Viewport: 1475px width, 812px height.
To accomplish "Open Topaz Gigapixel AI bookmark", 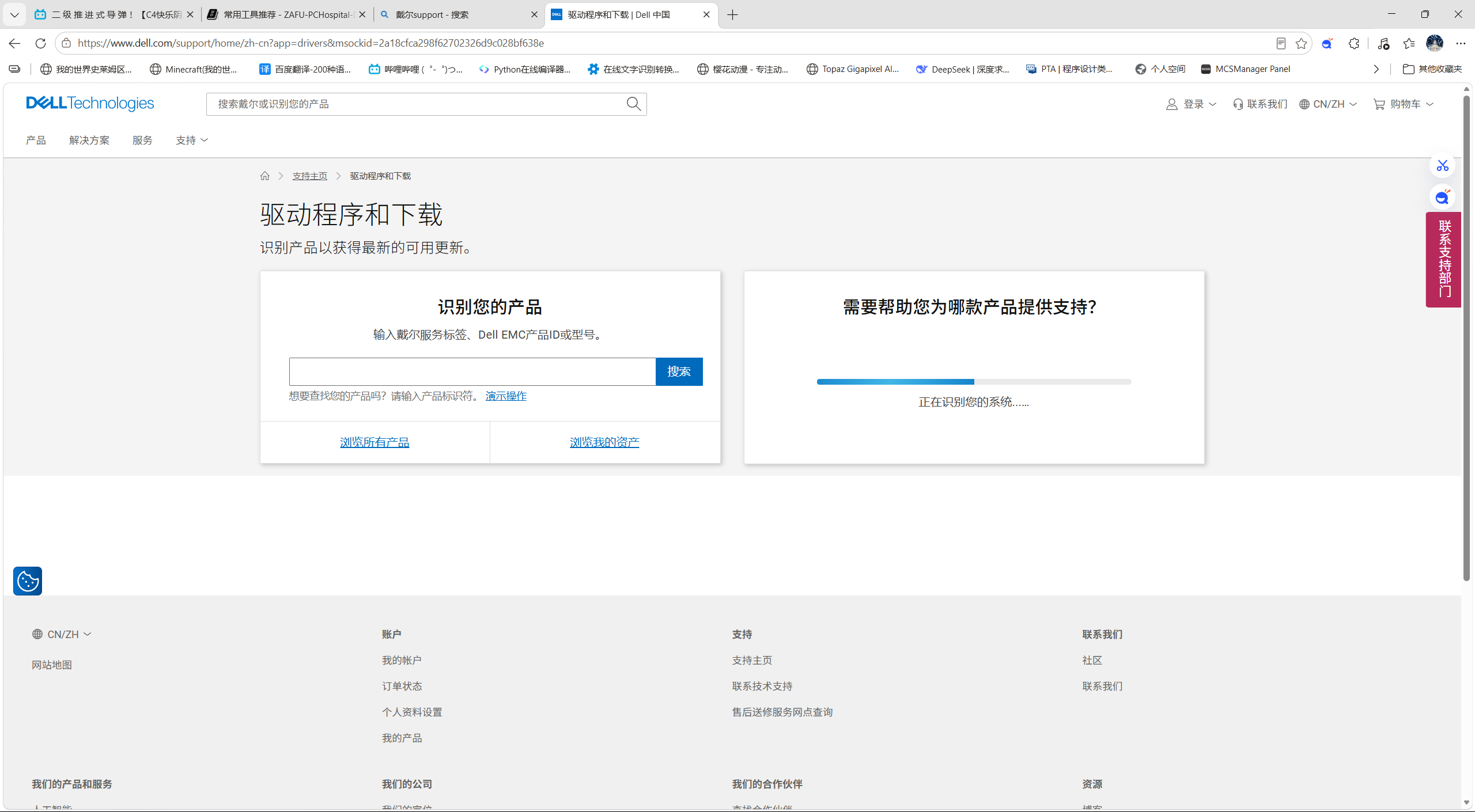I will point(853,69).
